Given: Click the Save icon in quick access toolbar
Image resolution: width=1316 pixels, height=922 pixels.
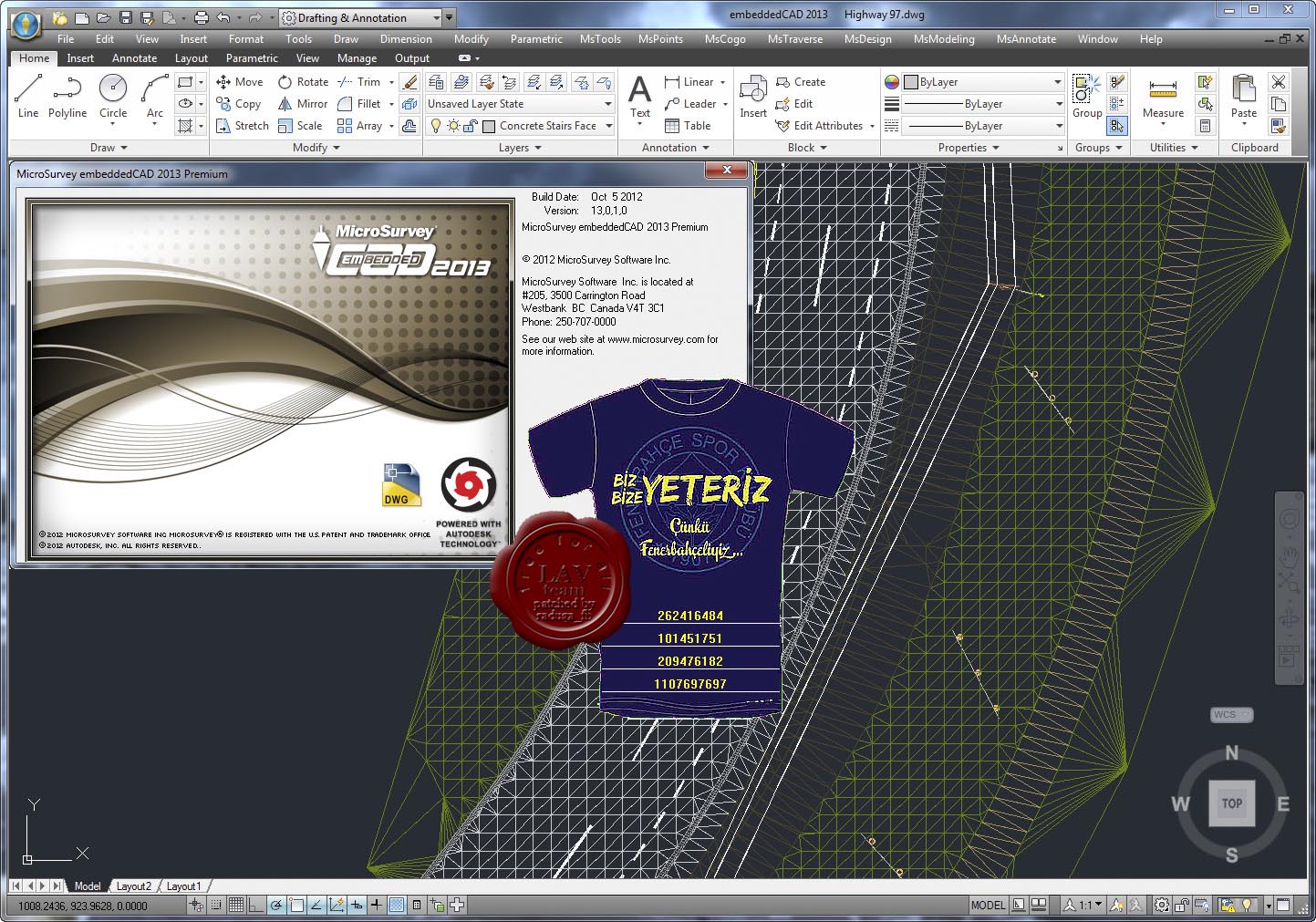Looking at the screenshot, I should point(126,17).
